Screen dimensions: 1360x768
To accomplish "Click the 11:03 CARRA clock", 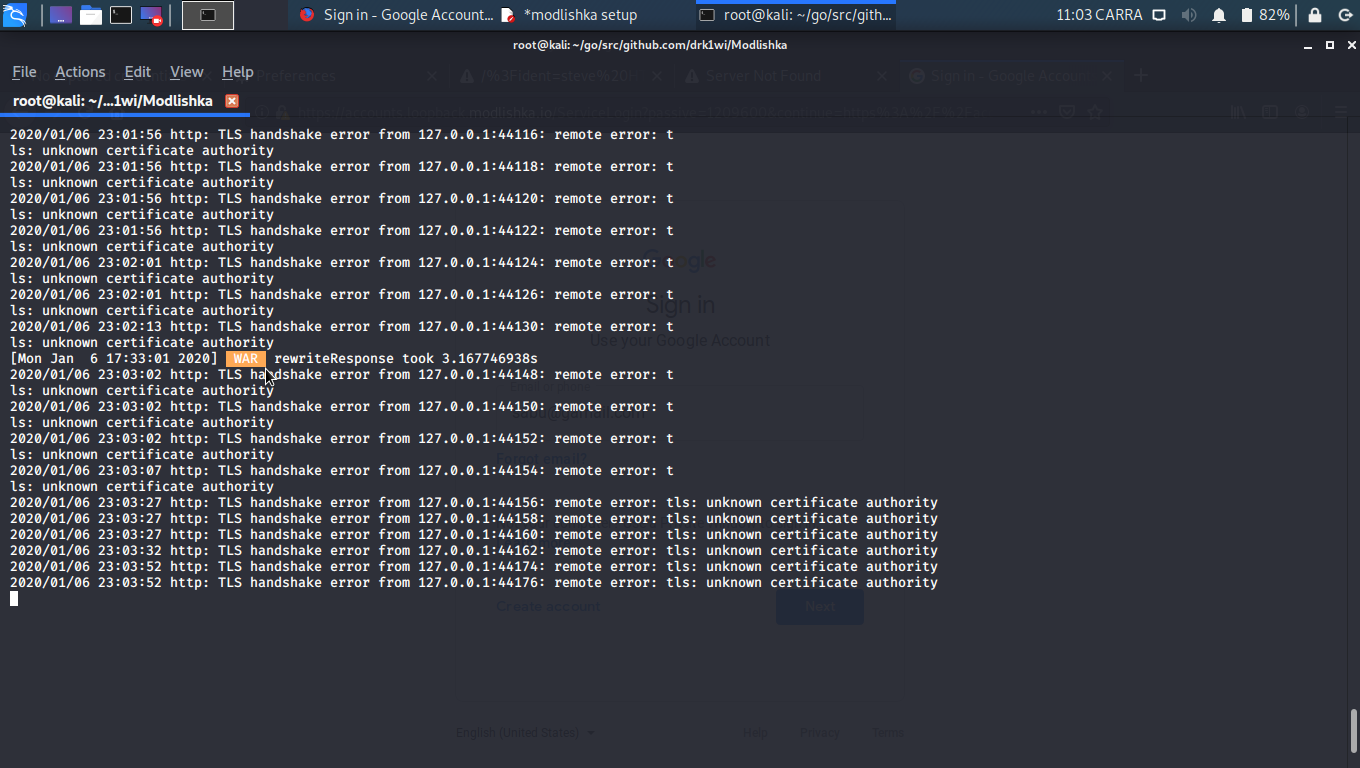I will click(1098, 15).
